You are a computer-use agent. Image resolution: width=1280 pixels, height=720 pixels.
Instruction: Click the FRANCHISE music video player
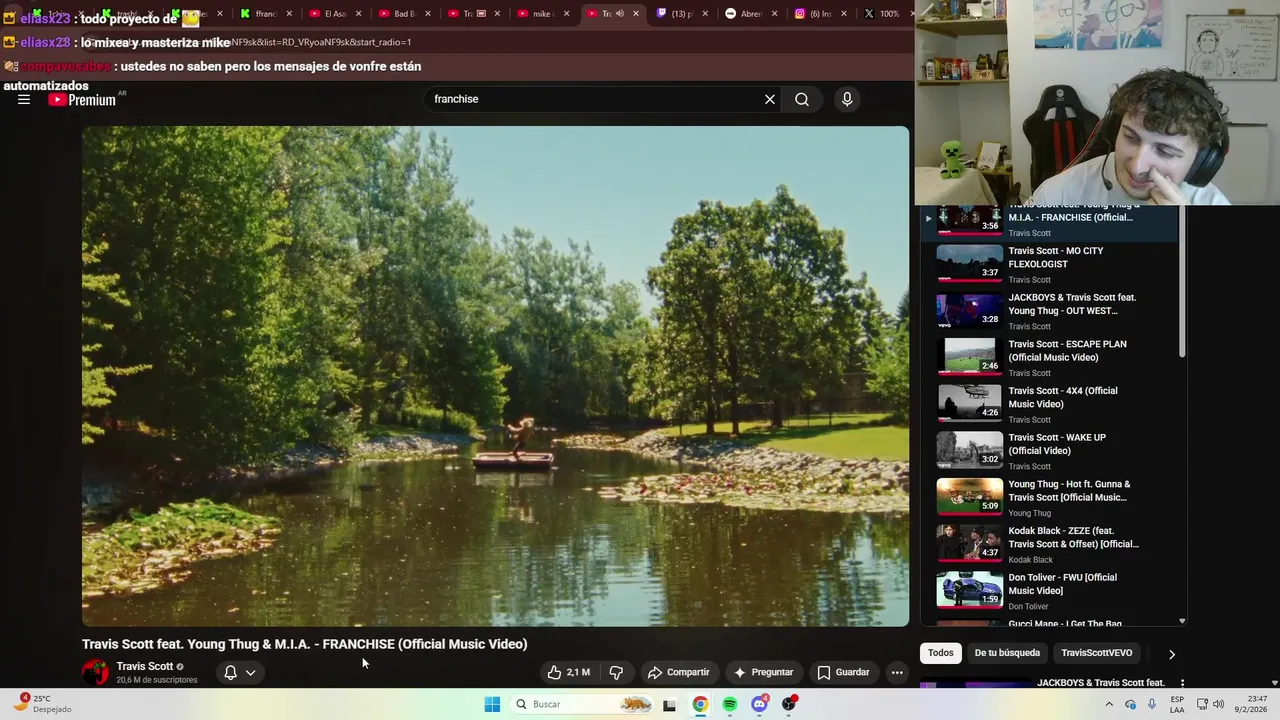click(495, 376)
